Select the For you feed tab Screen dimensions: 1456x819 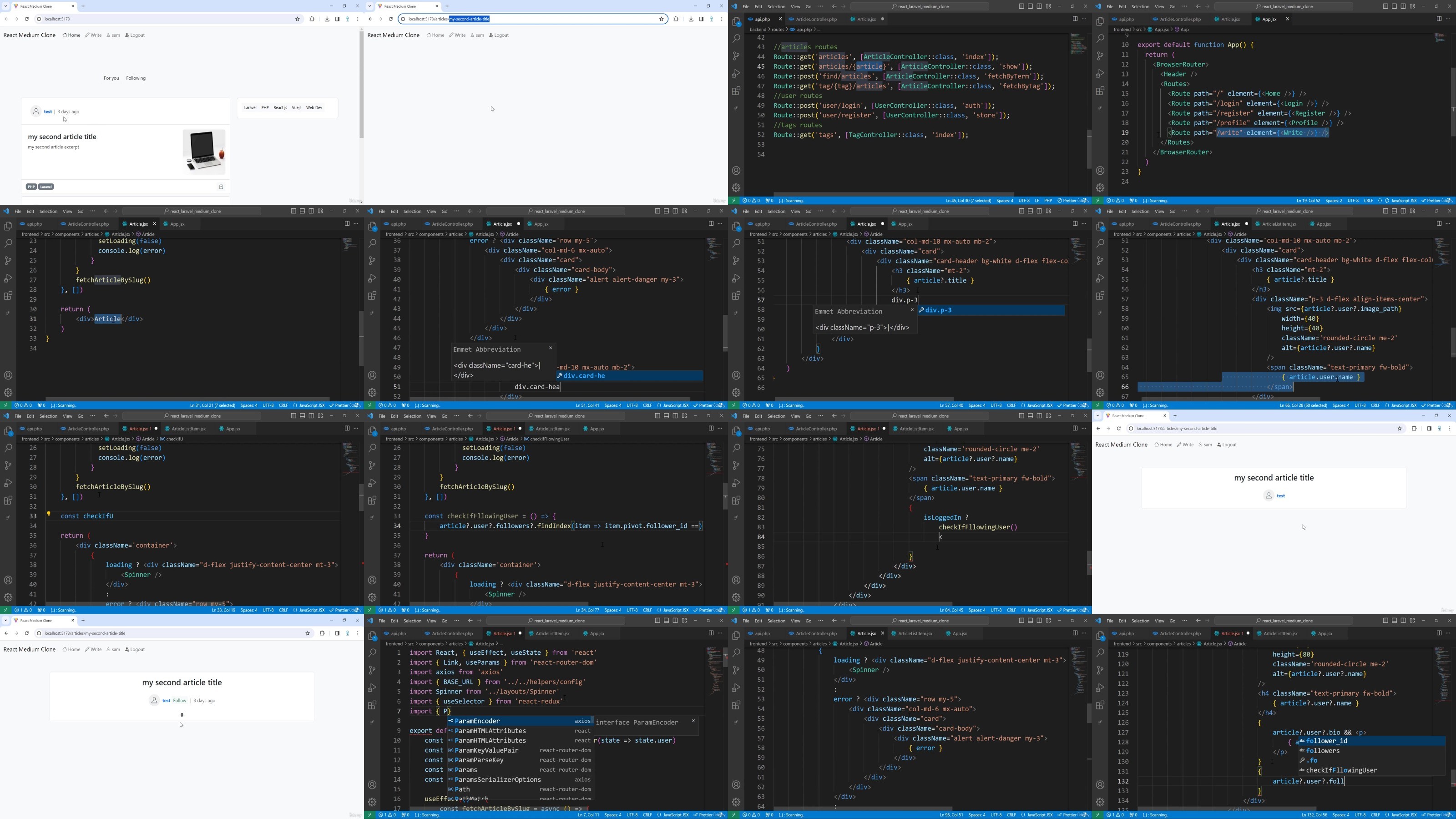coord(111,78)
